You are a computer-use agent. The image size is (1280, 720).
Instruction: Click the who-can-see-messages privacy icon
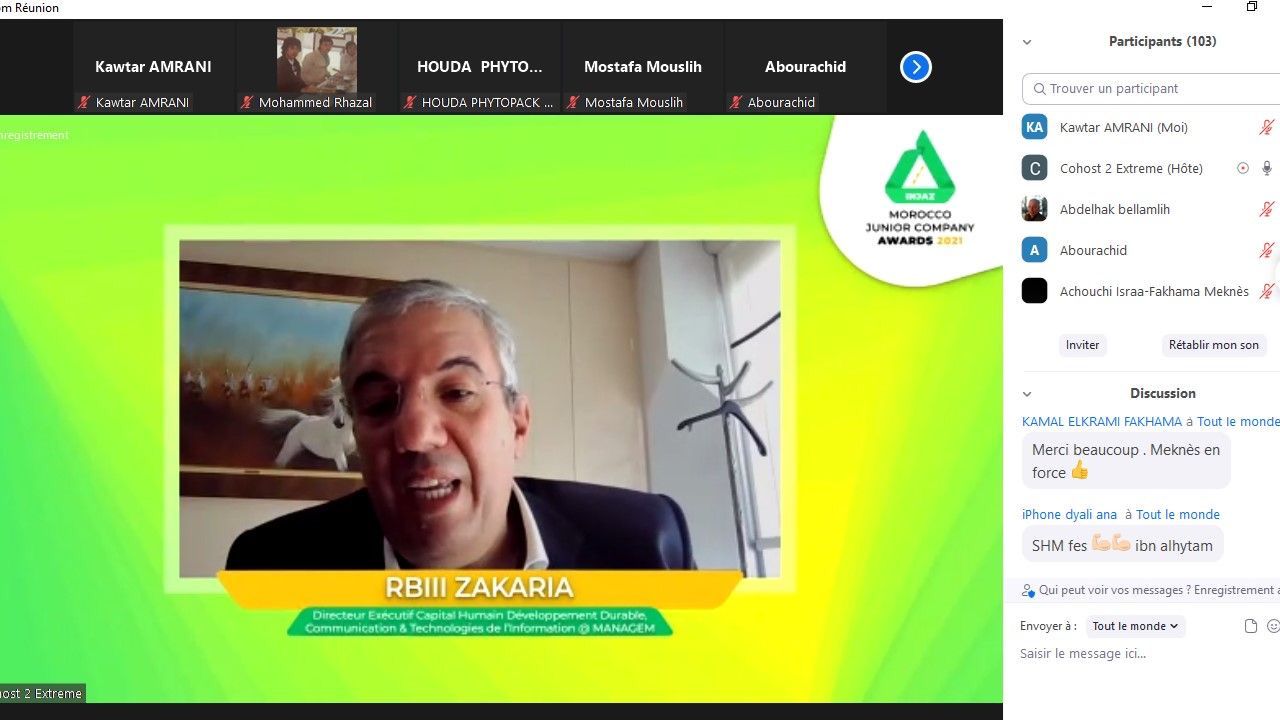tap(1028, 591)
